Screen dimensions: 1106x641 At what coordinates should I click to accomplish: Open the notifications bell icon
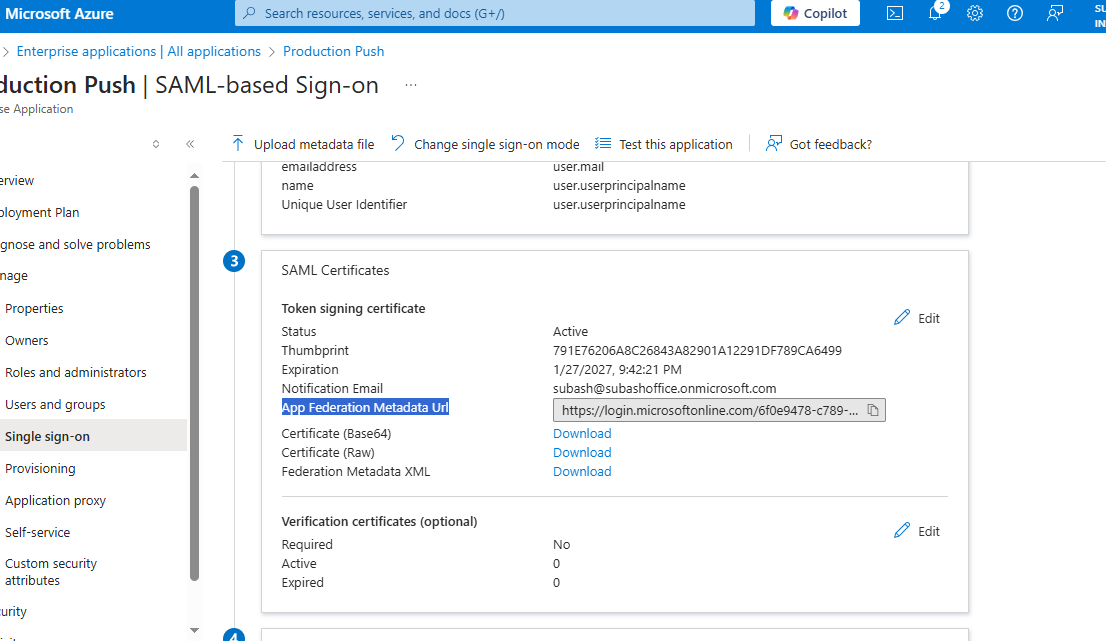point(935,12)
